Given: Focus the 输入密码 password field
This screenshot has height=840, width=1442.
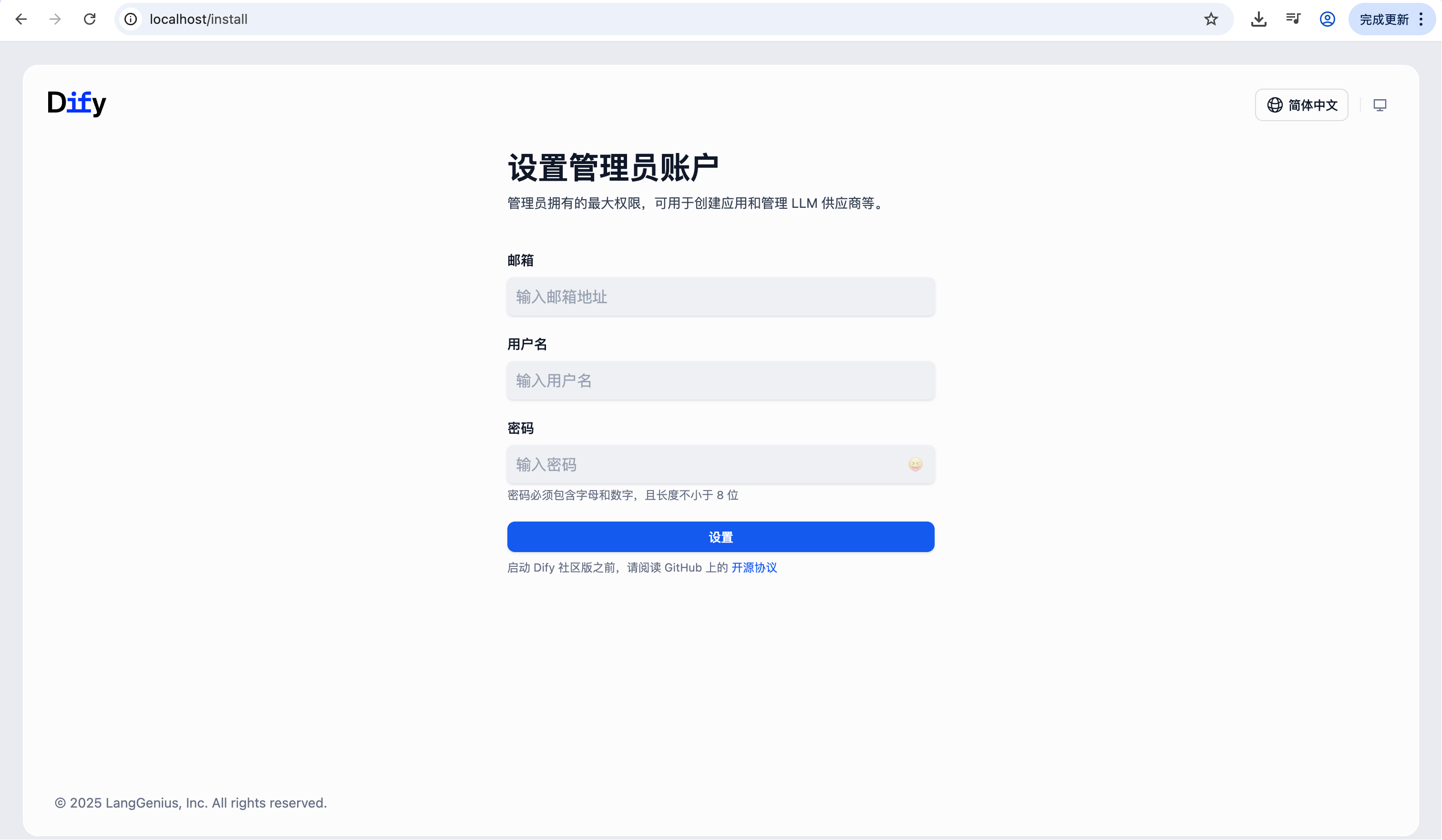Looking at the screenshot, I should click(721, 464).
